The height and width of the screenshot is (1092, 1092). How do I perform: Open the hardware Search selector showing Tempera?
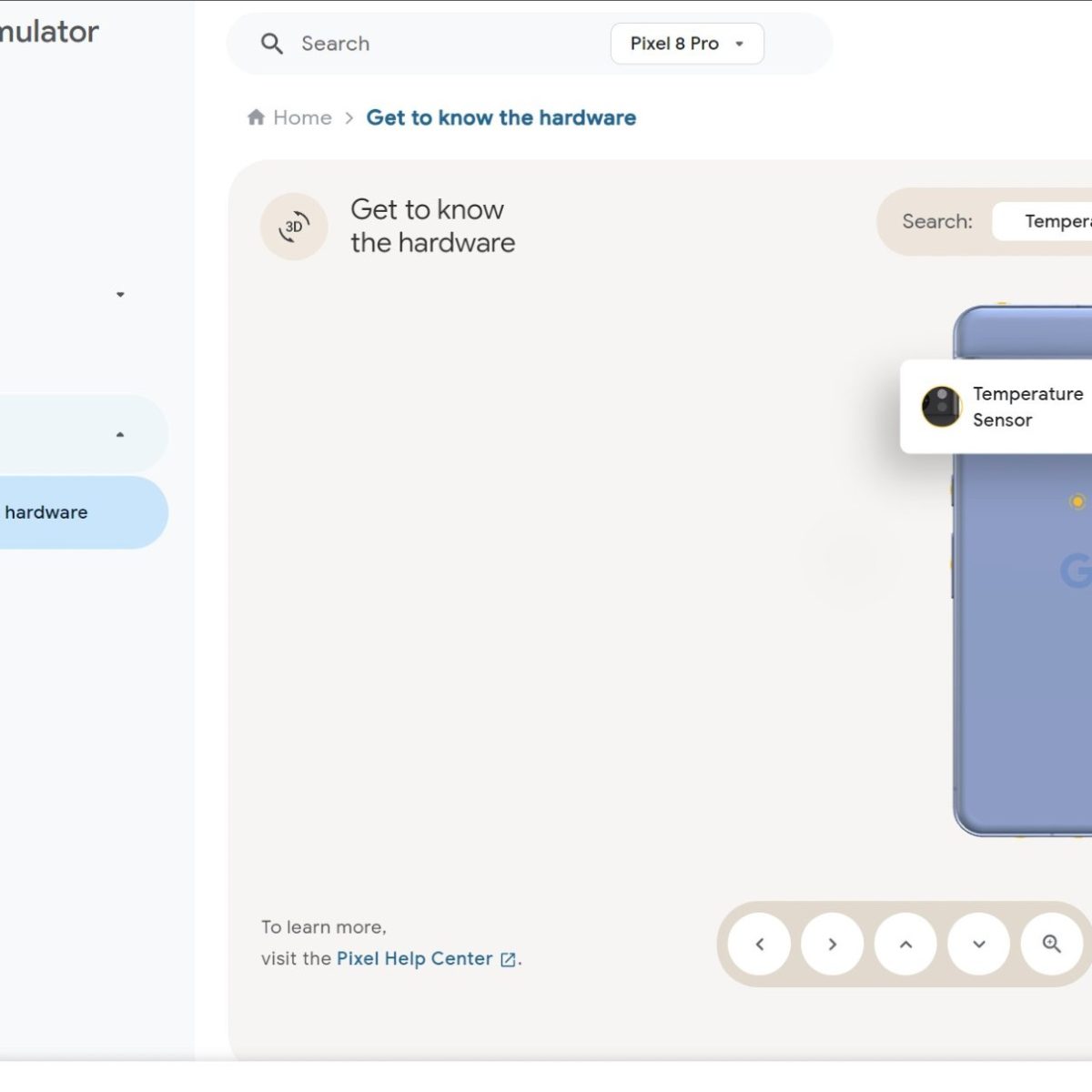(1042, 221)
